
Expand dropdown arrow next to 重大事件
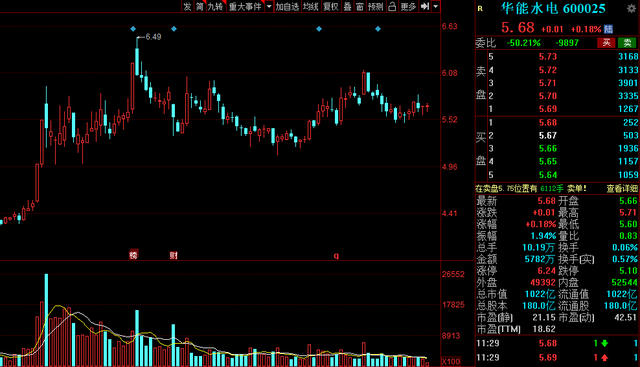click(x=269, y=6)
